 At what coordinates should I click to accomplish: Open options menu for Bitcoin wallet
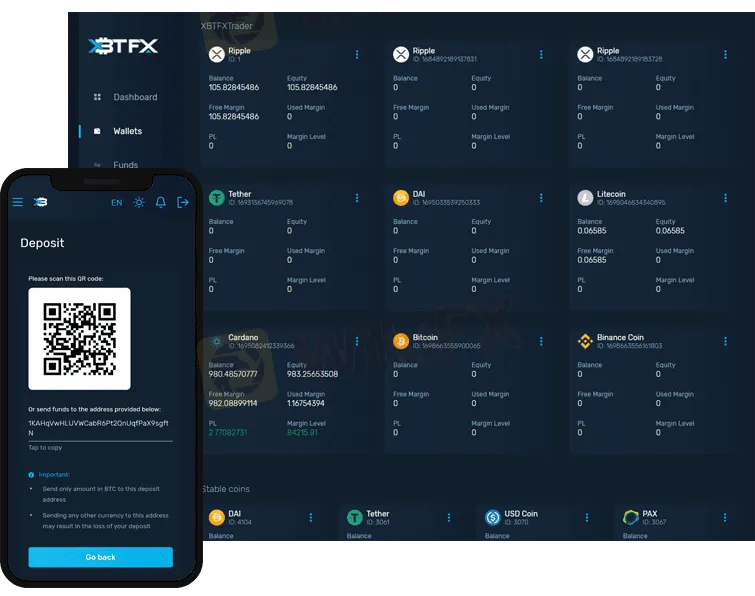pos(541,341)
